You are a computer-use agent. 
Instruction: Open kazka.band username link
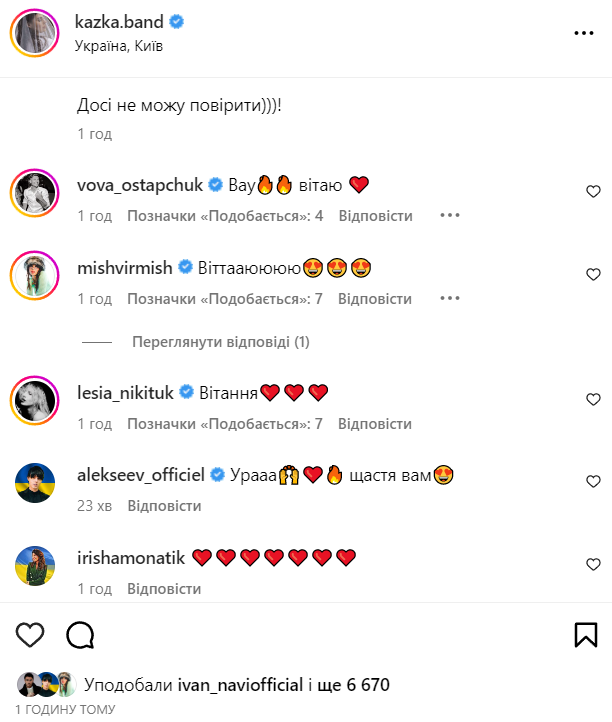tap(119, 22)
